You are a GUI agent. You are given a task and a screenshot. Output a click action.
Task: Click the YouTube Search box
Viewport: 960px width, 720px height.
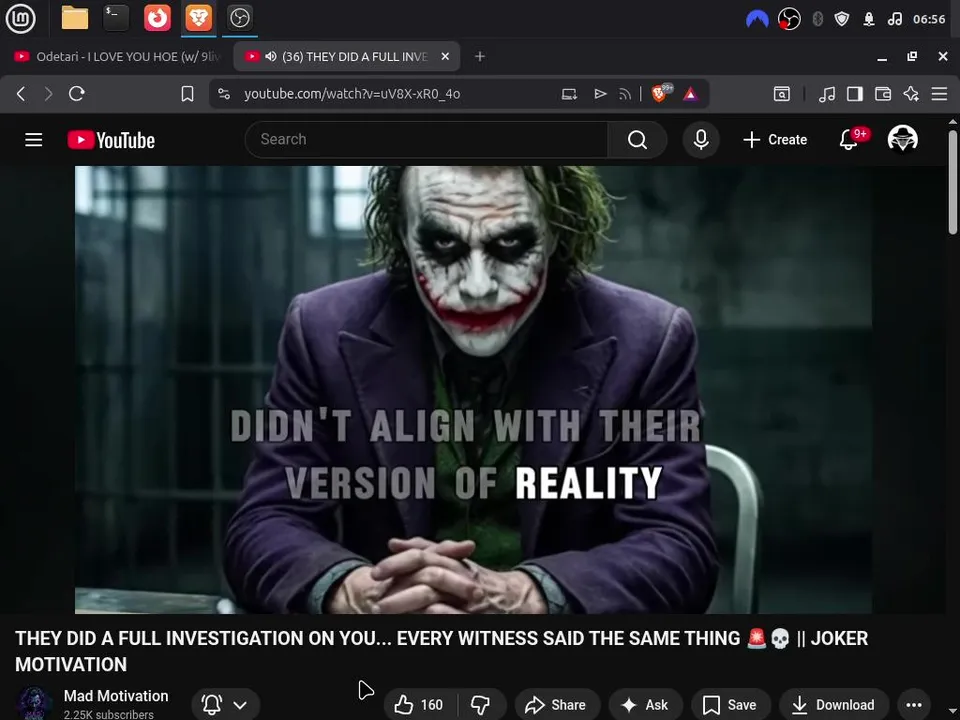[427, 140]
